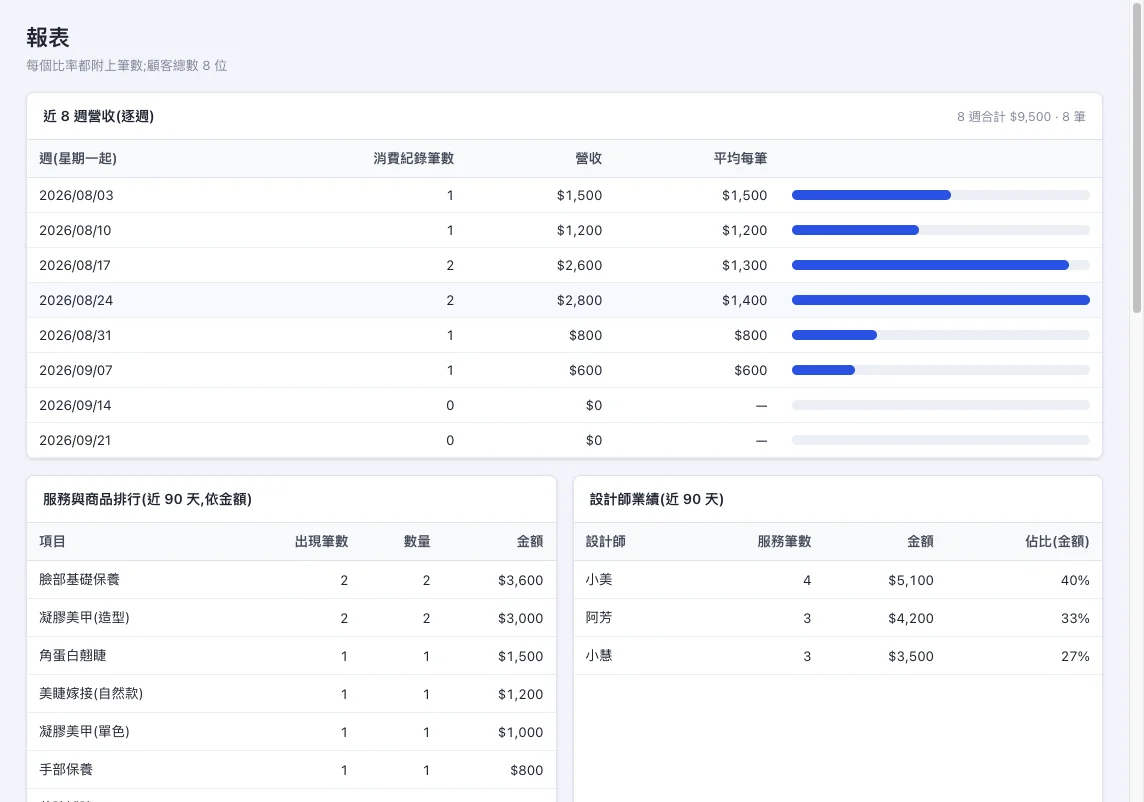Select the 凝膠美甲(單色) item row
This screenshot has height=802, width=1144.
click(x=291, y=731)
